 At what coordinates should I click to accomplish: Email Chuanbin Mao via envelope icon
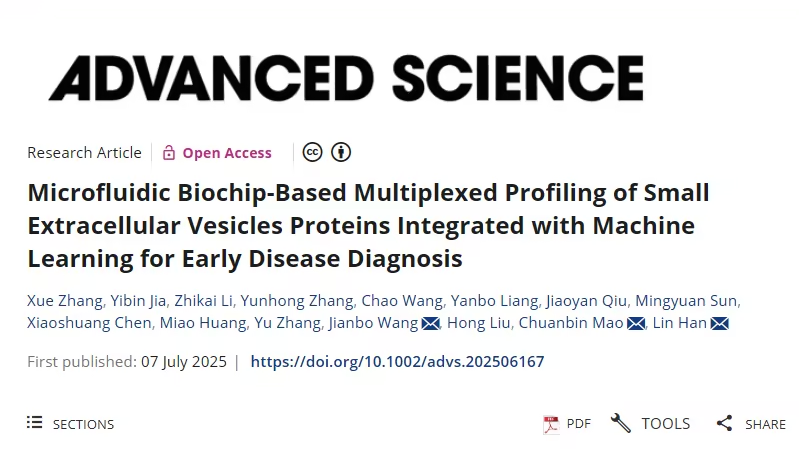click(636, 323)
